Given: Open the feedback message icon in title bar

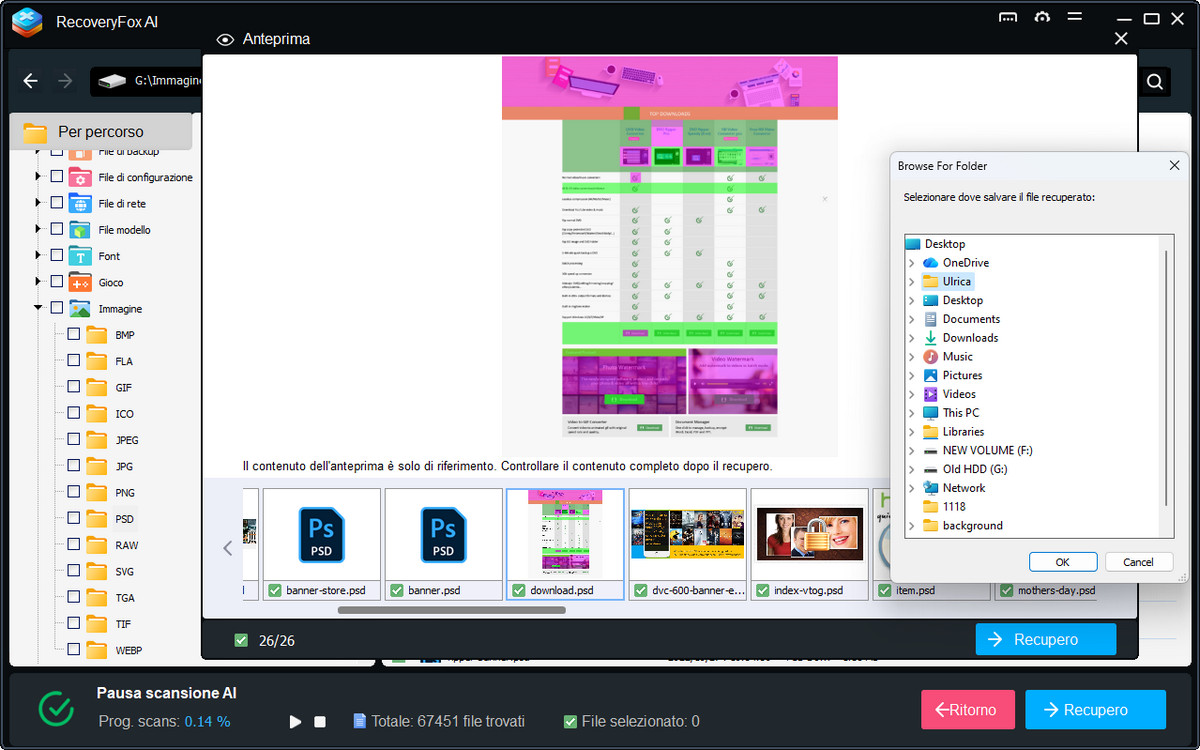Looking at the screenshot, I should [x=1008, y=19].
